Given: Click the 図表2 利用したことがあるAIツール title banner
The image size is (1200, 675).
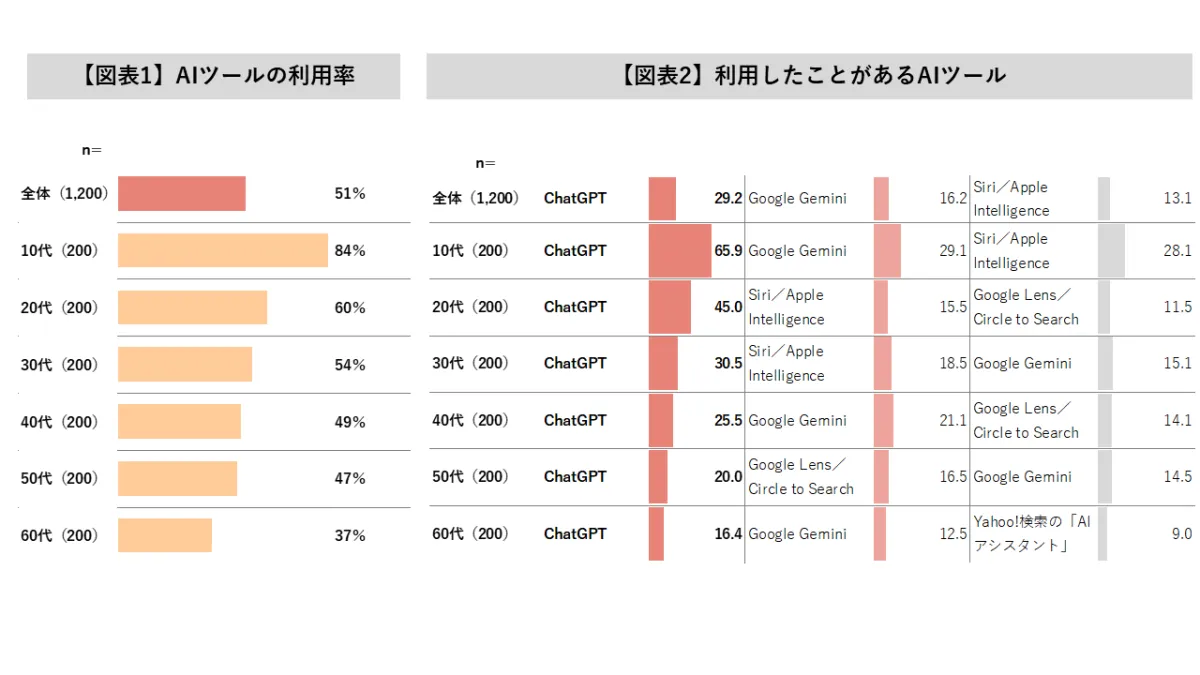Looking at the screenshot, I should (x=812, y=76).
